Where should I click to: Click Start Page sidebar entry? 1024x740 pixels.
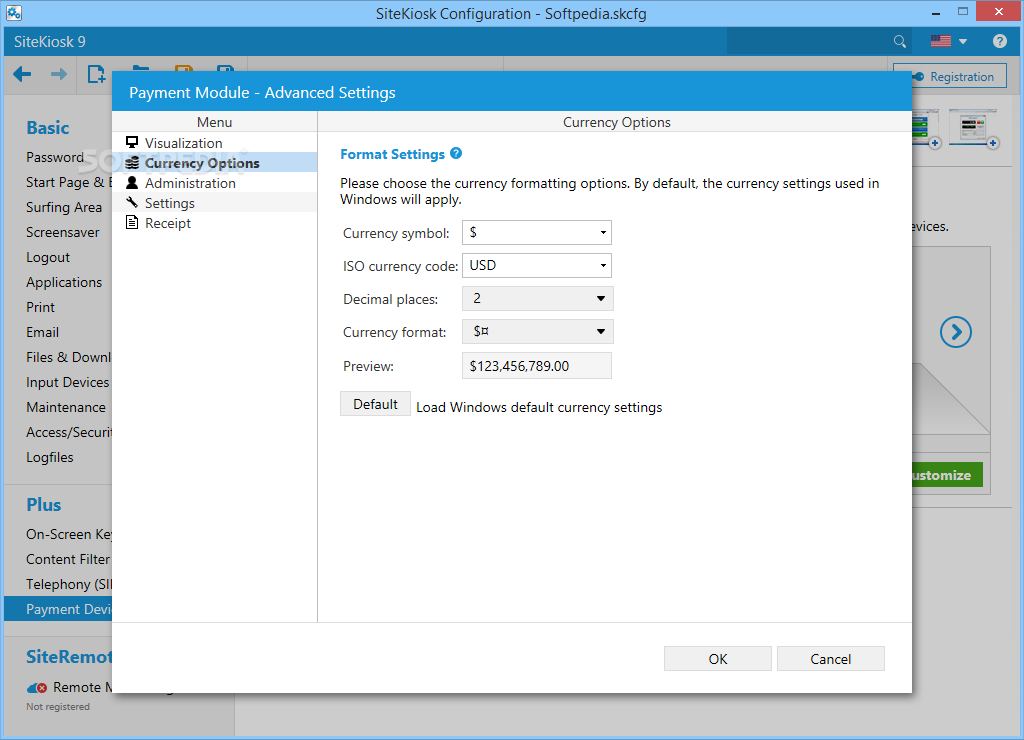(69, 182)
